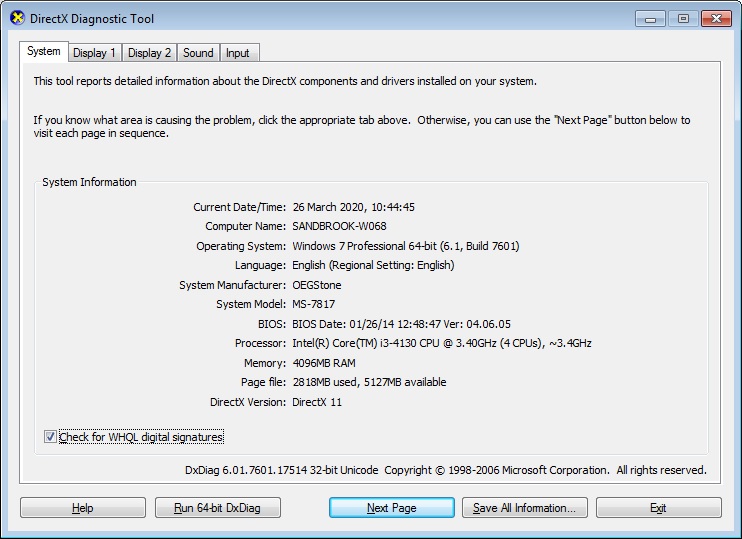Maximize the DirectX Diagnostic Tool window

point(683,18)
